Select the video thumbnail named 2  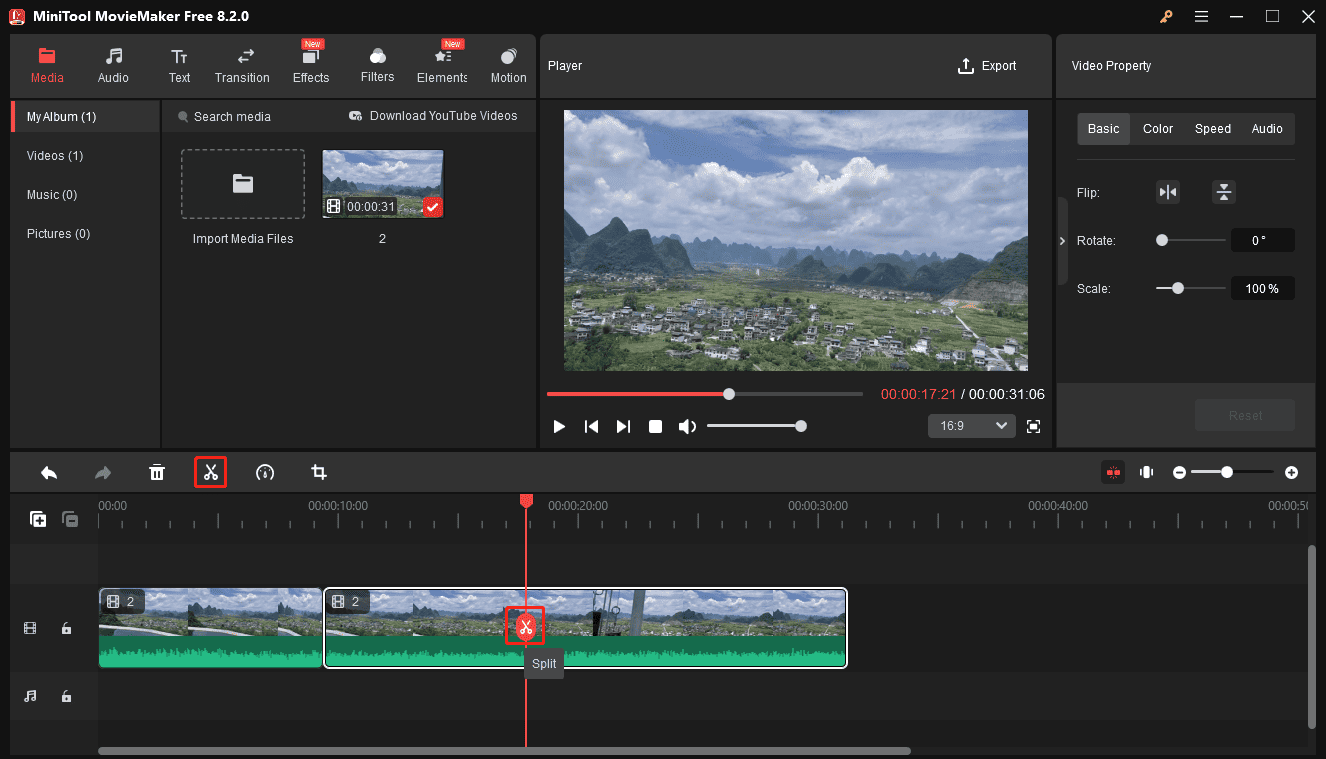point(383,184)
